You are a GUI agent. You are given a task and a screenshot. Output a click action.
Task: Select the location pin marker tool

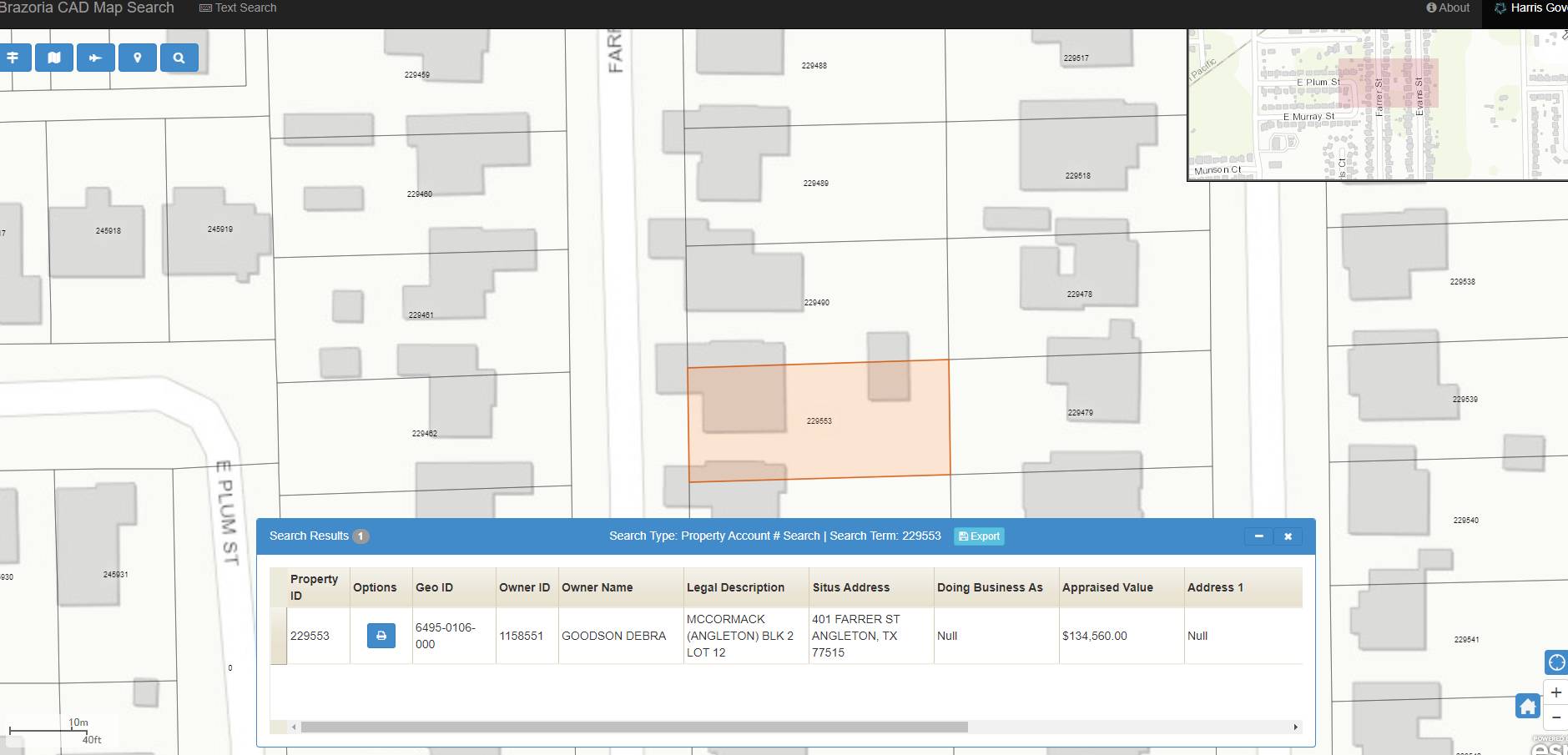point(138,58)
